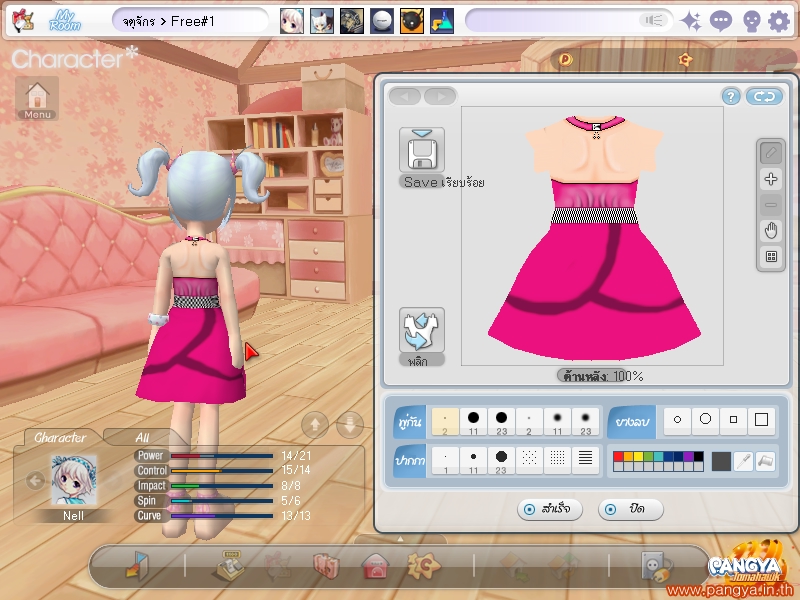Image resolution: width=800 pixels, height=600 pixels.
Task: Open the red house locker icon
Action: pyautogui.click(x=375, y=565)
